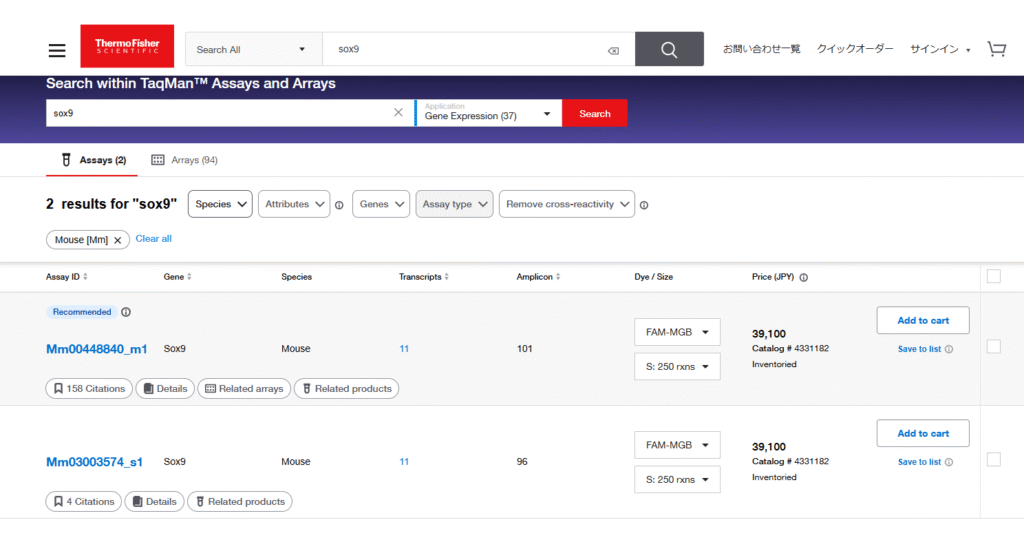
Task: Sort by the Assay ID column header
Action: coord(66,277)
